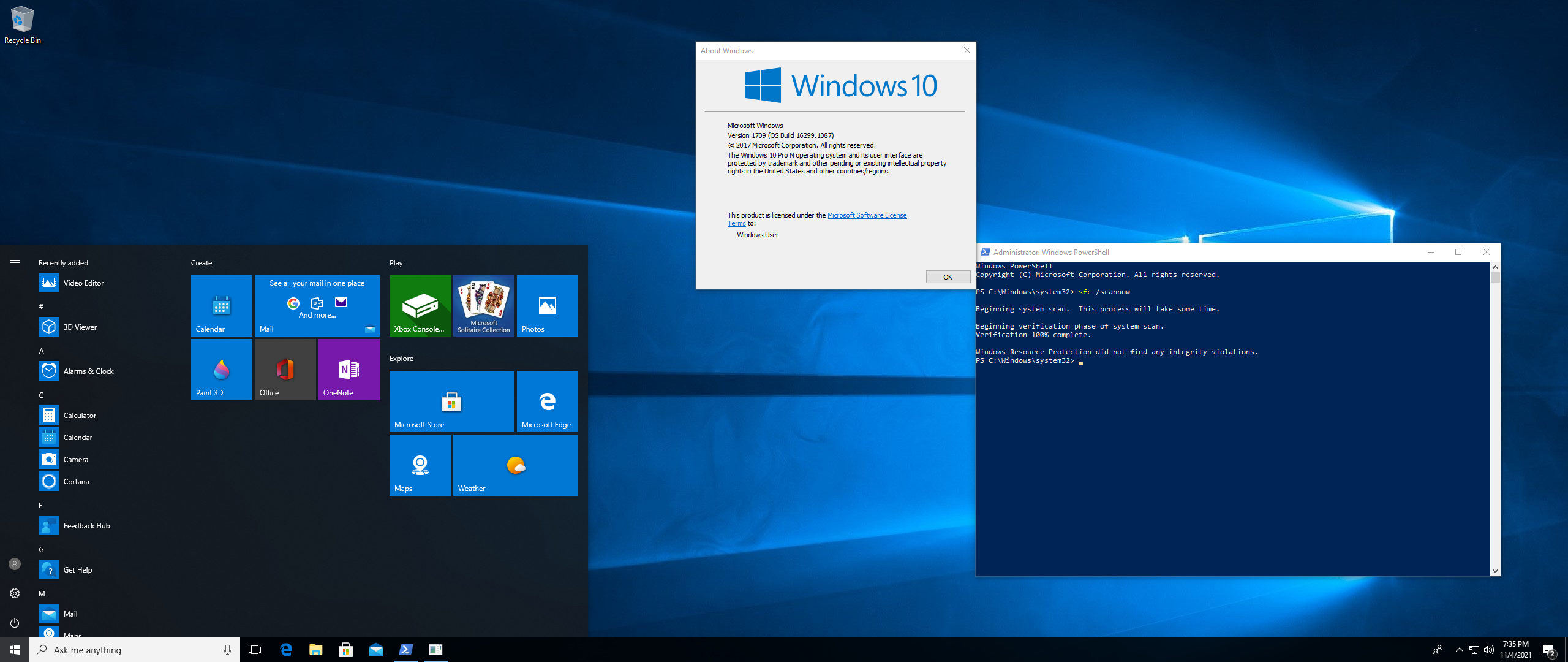
Task: Open the Office tile
Action: [285, 370]
